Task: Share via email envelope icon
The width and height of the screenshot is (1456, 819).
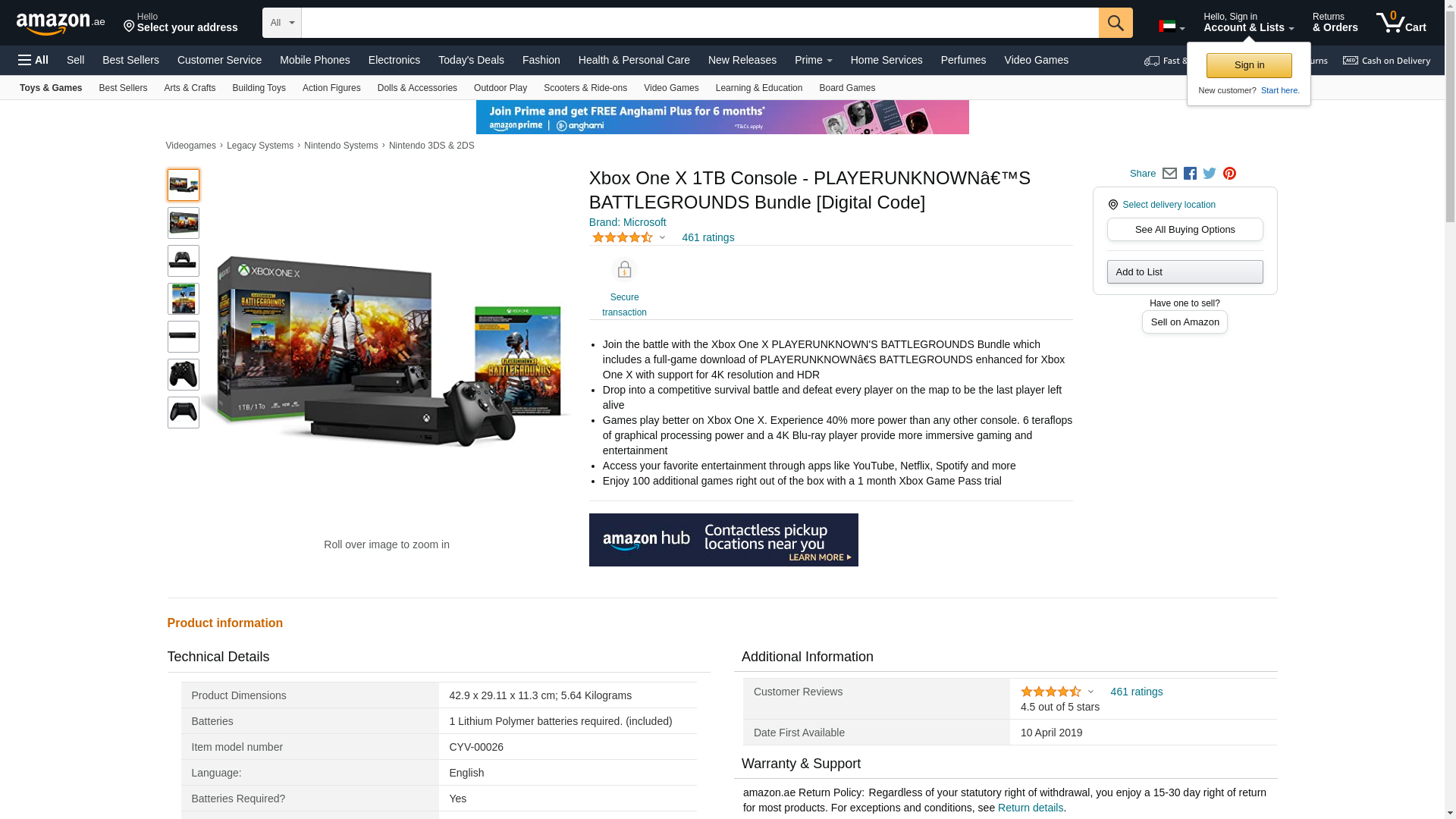Action: [1169, 174]
